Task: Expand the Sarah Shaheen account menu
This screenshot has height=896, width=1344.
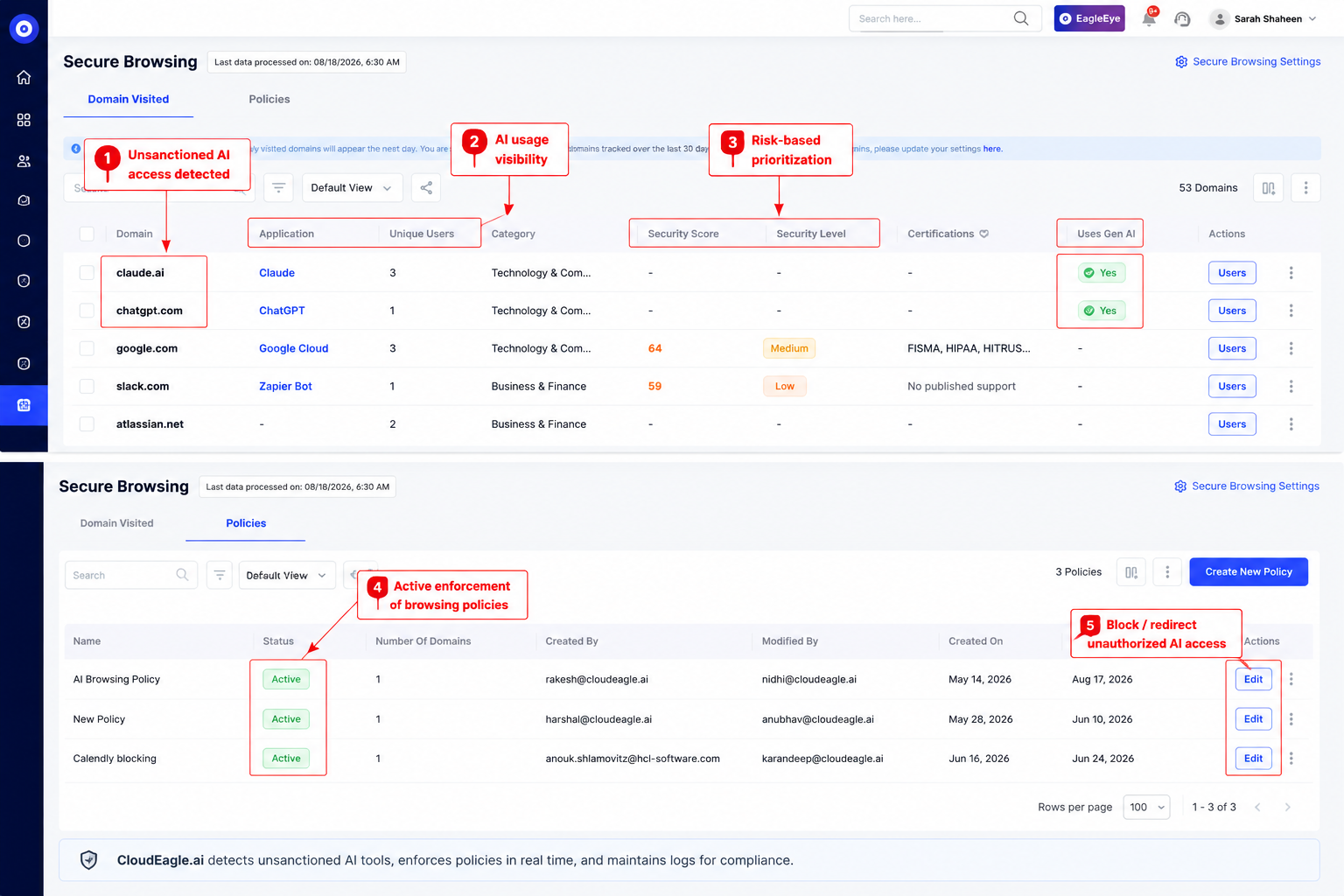Action: click(x=1263, y=18)
